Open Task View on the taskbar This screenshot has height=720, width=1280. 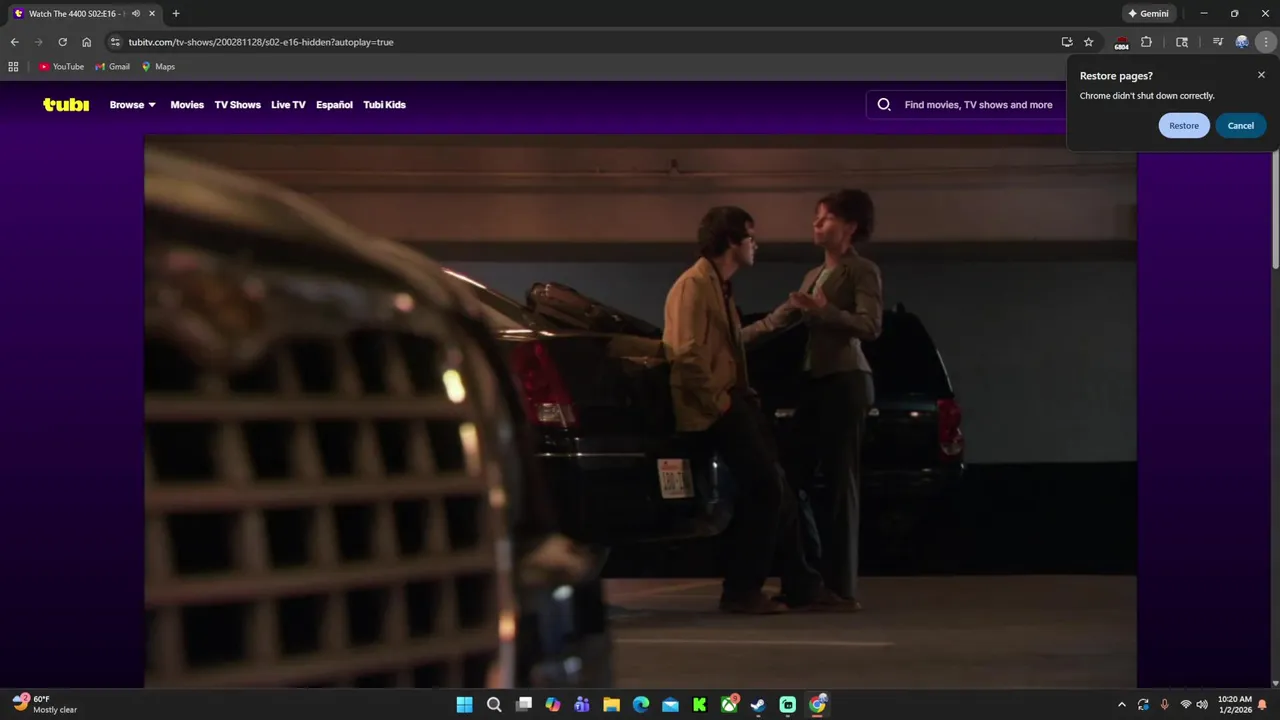(x=523, y=705)
